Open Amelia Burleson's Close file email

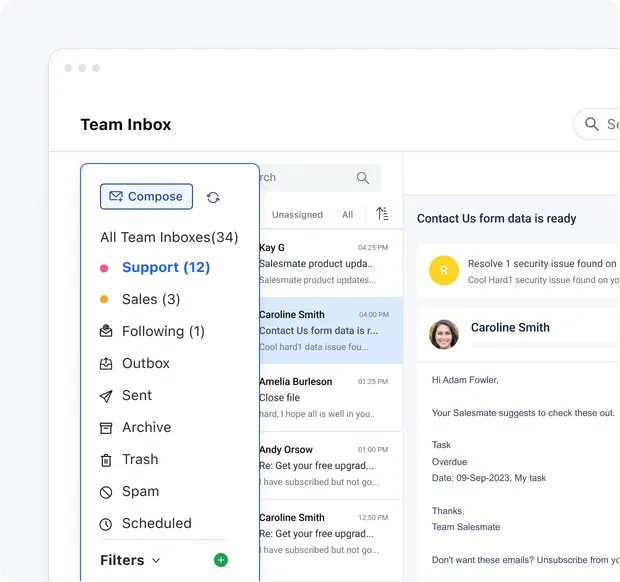coord(331,398)
